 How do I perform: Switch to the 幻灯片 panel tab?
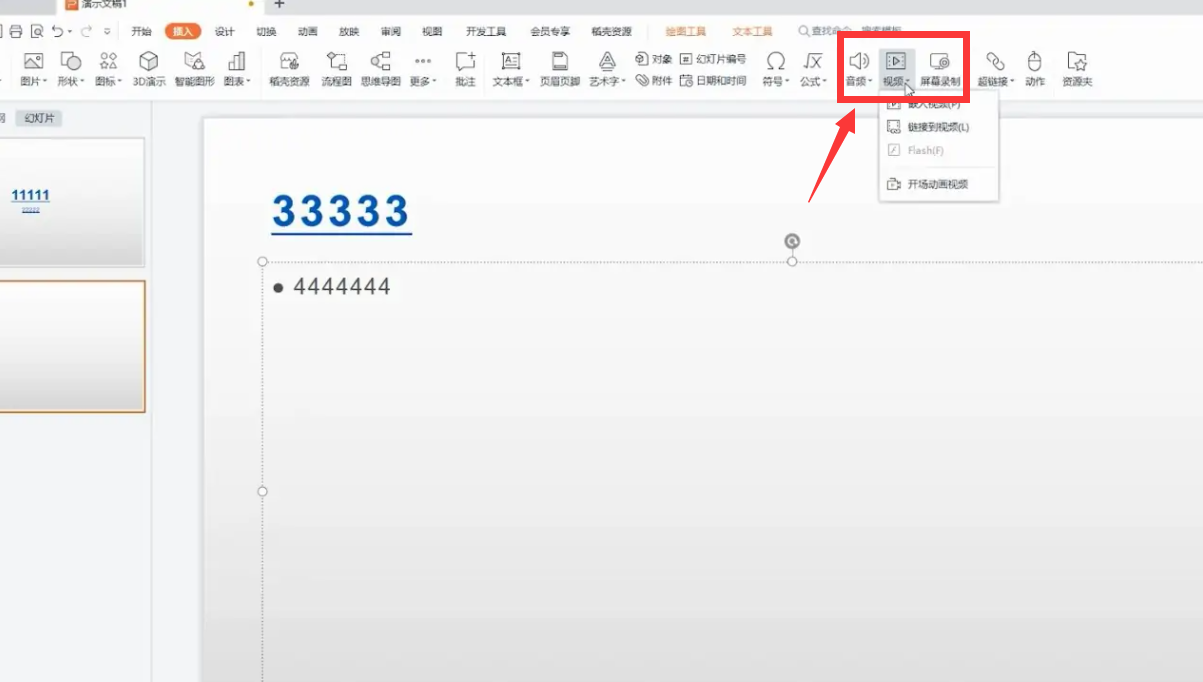[39, 118]
